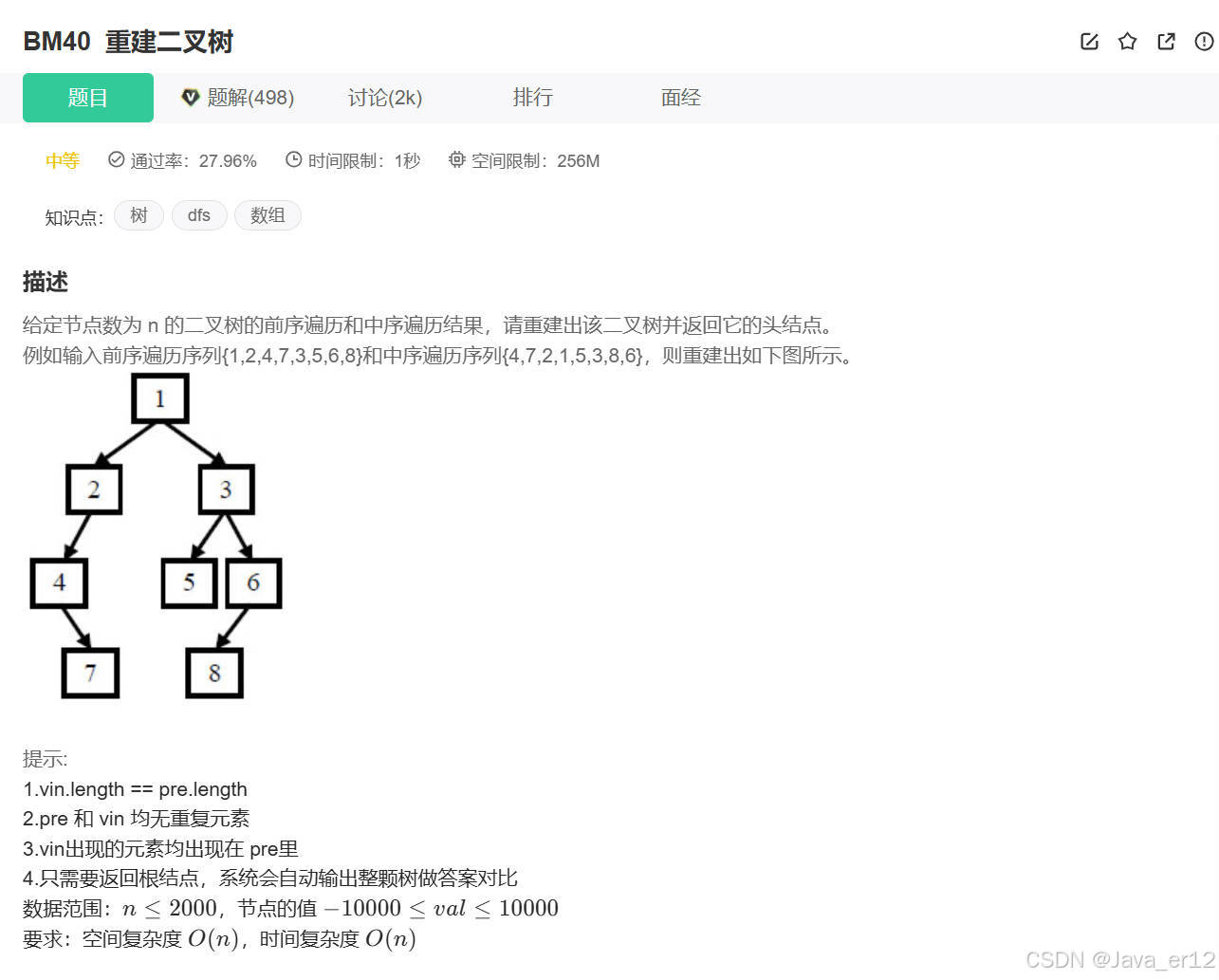Viewport: 1219px width, 980px height.
Task: Click the badge icon beside 题解
Action: coord(191,97)
